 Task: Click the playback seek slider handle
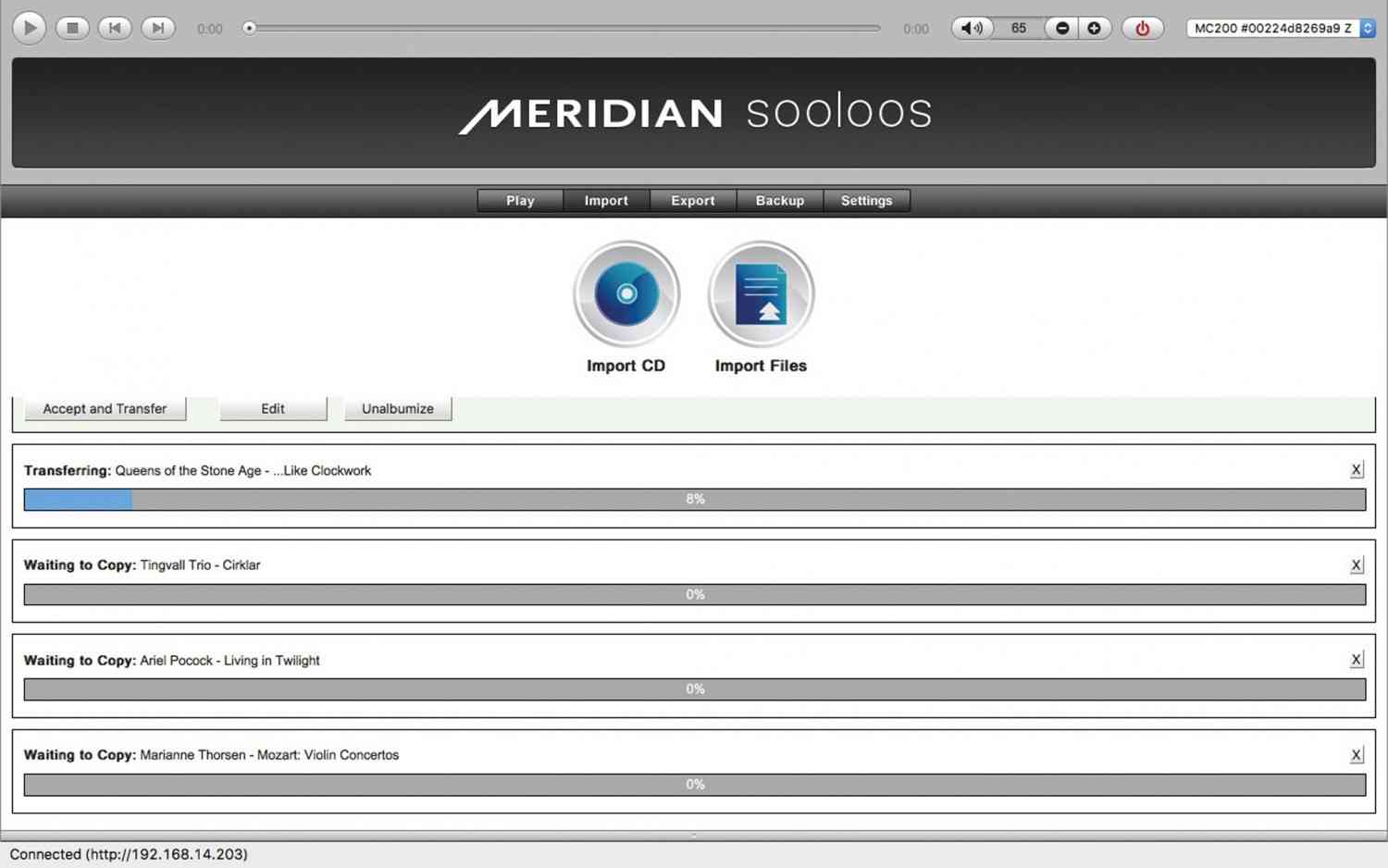coord(249,28)
